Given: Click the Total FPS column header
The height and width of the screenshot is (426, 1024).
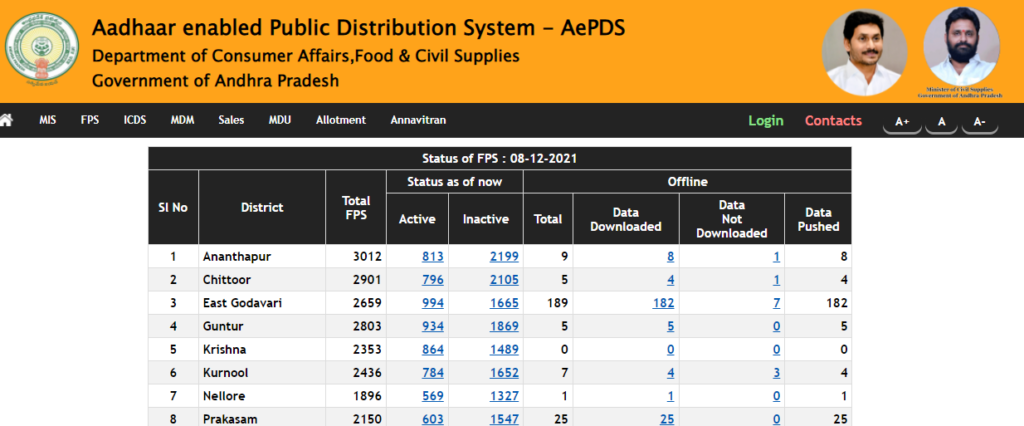Looking at the screenshot, I should (356, 208).
